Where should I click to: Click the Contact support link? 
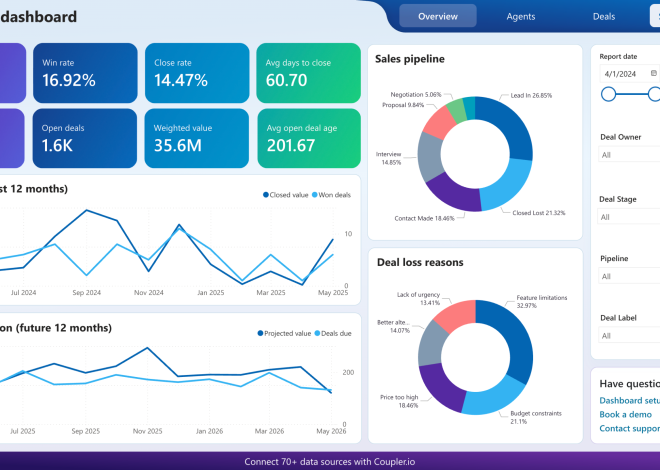click(x=630, y=428)
